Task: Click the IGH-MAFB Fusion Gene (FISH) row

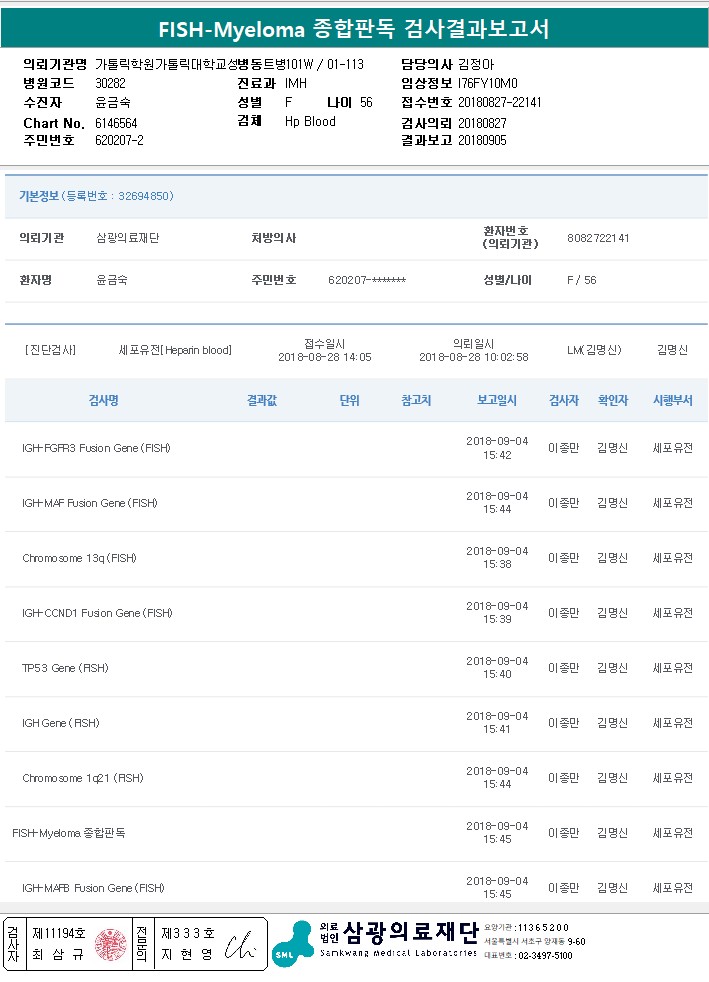Action: pos(93,888)
